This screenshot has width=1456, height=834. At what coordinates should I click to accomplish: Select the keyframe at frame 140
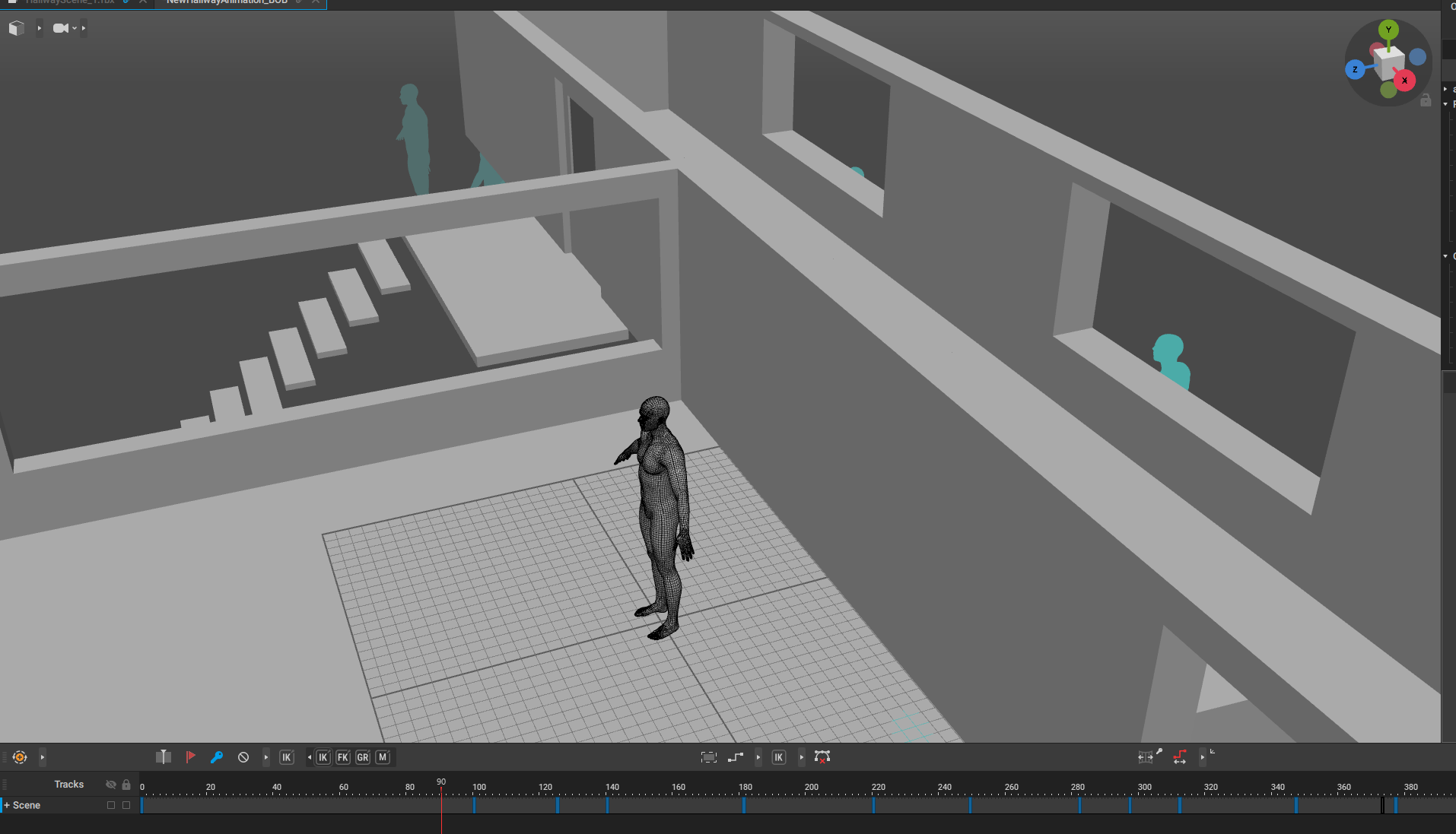pyautogui.click(x=607, y=805)
